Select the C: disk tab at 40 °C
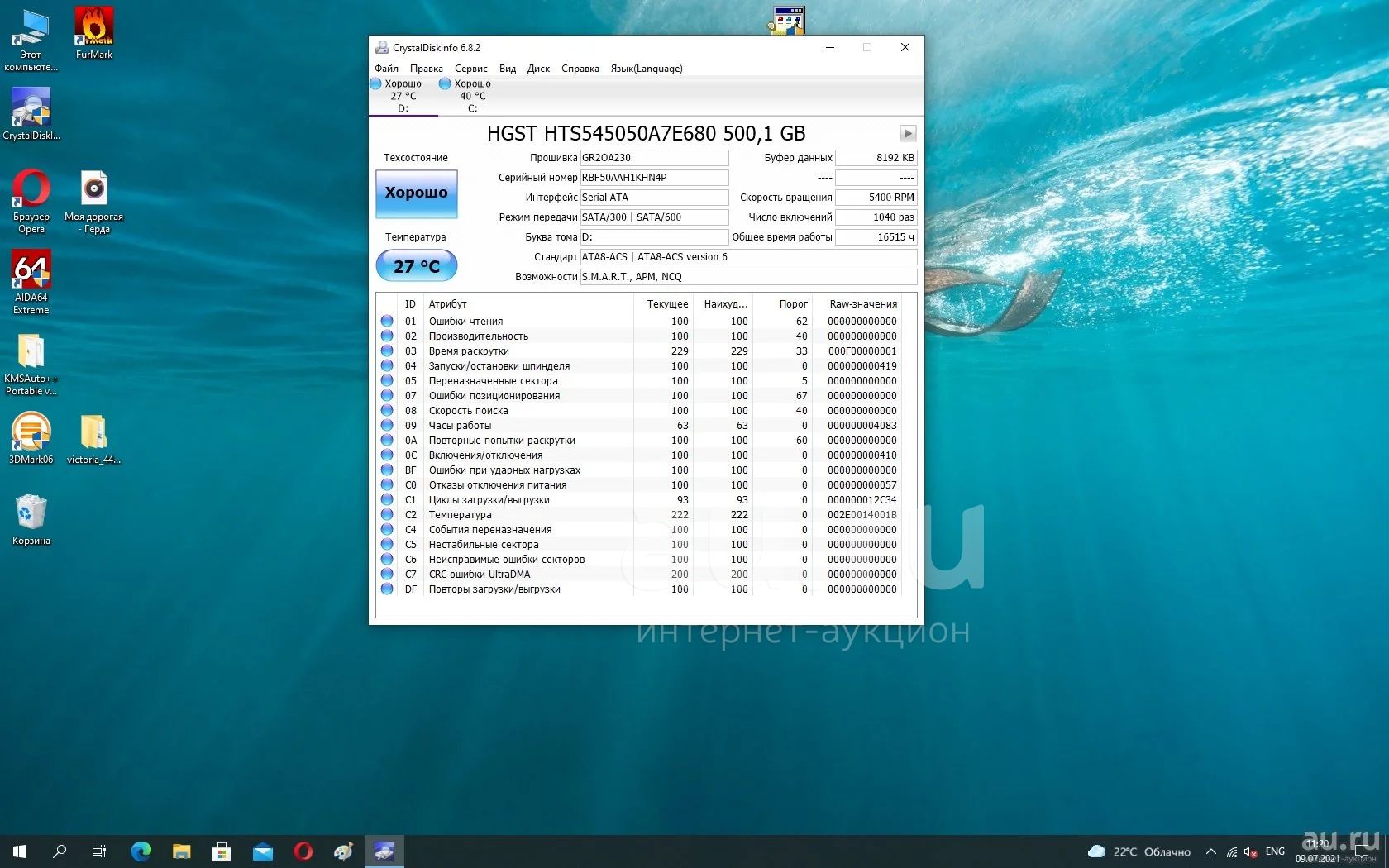This screenshot has height=868, width=1389. pyautogui.click(x=473, y=96)
